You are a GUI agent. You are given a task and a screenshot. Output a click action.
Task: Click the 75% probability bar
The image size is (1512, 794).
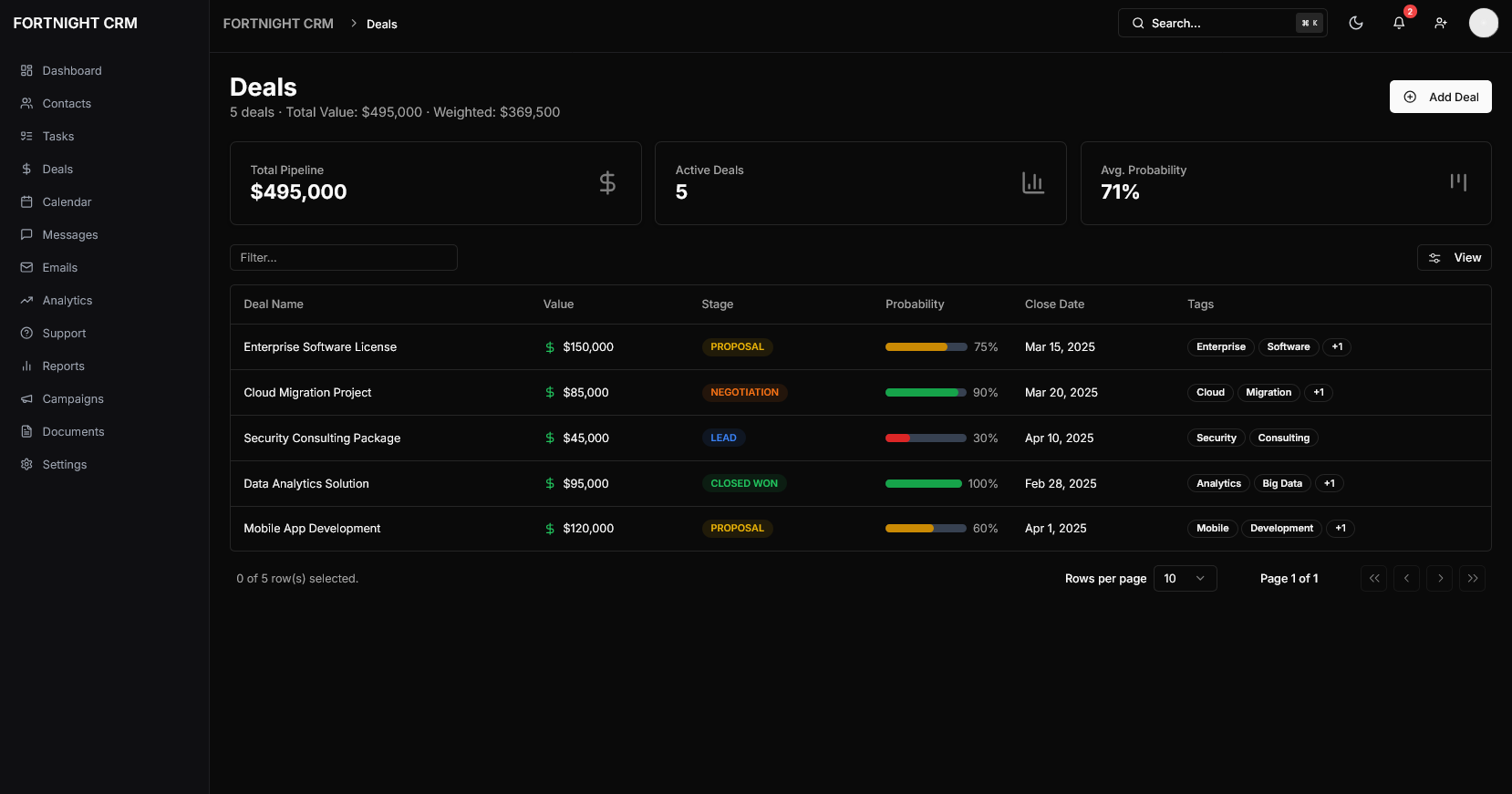926,347
